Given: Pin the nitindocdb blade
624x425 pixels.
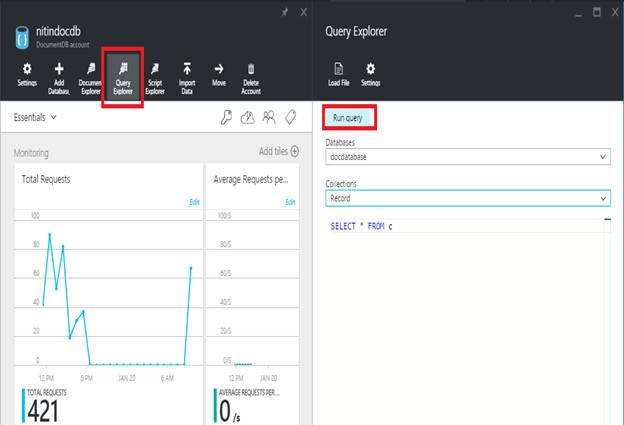Looking at the screenshot, I should point(285,12).
